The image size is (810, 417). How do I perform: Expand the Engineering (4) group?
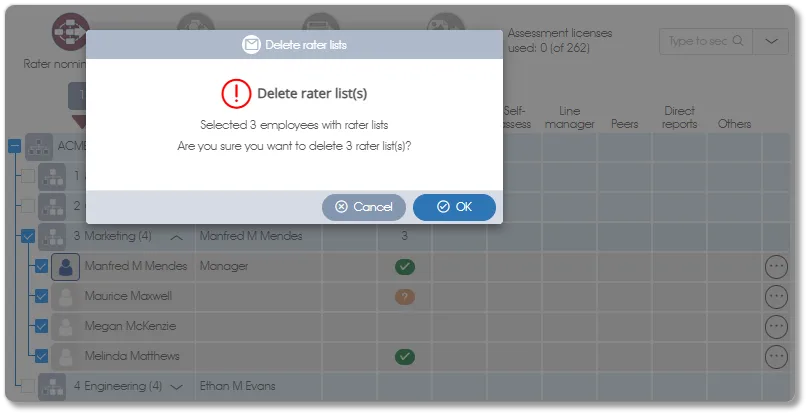click(177, 387)
